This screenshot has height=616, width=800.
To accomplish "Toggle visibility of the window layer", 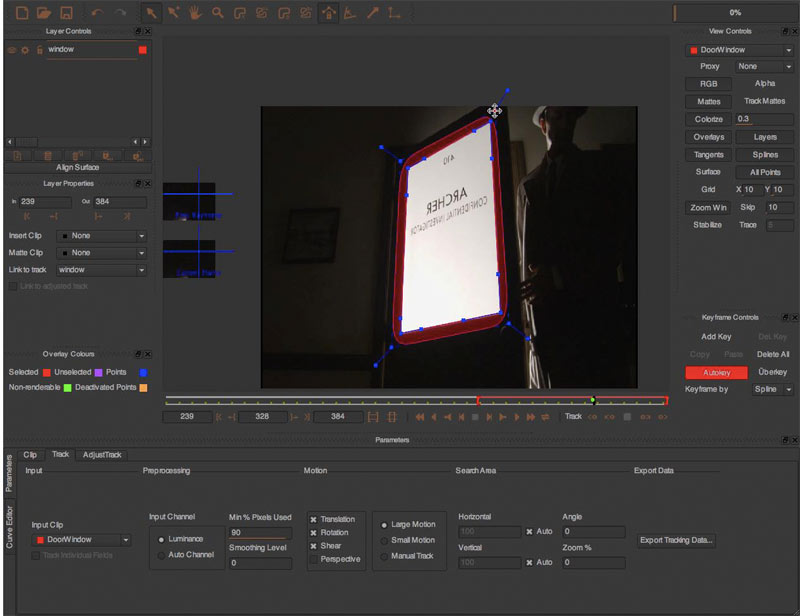I will pyautogui.click(x=12, y=50).
